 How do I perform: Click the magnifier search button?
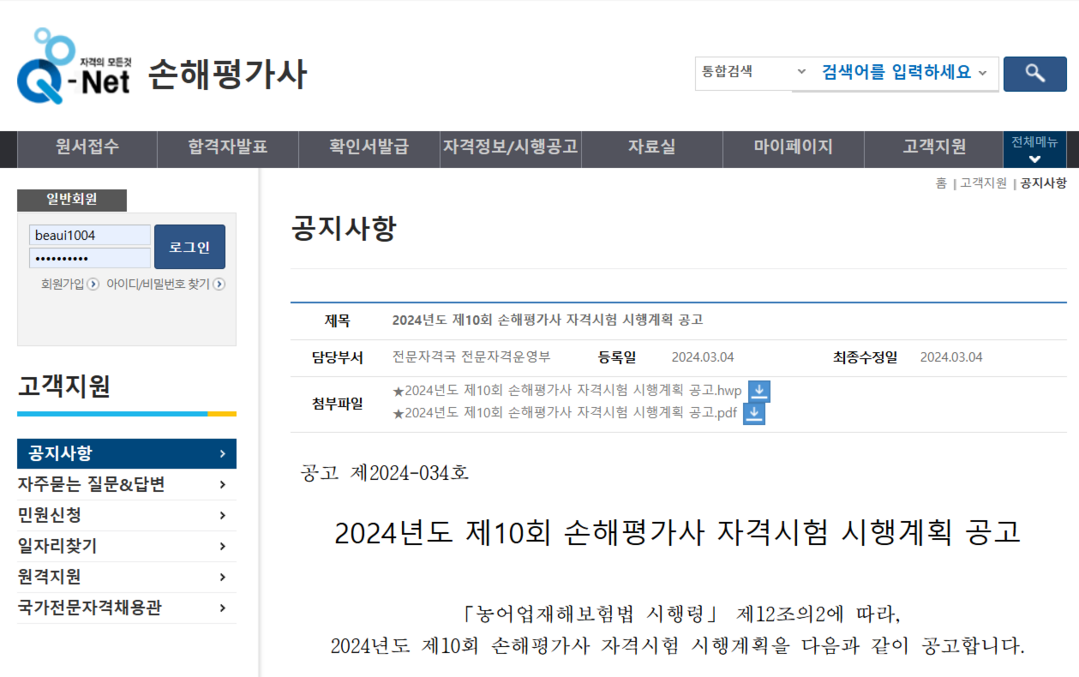[x=1034, y=74]
